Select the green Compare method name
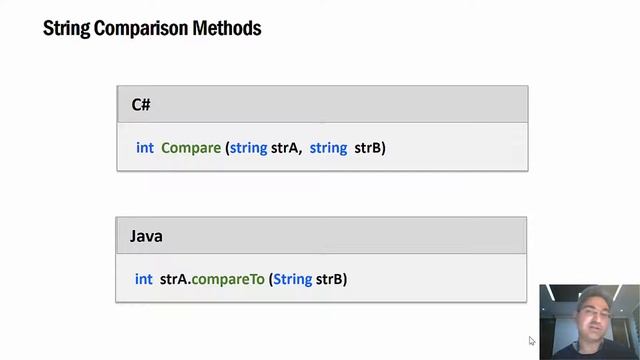Viewport: 640px width, 360px height. [x=191, y=148]
